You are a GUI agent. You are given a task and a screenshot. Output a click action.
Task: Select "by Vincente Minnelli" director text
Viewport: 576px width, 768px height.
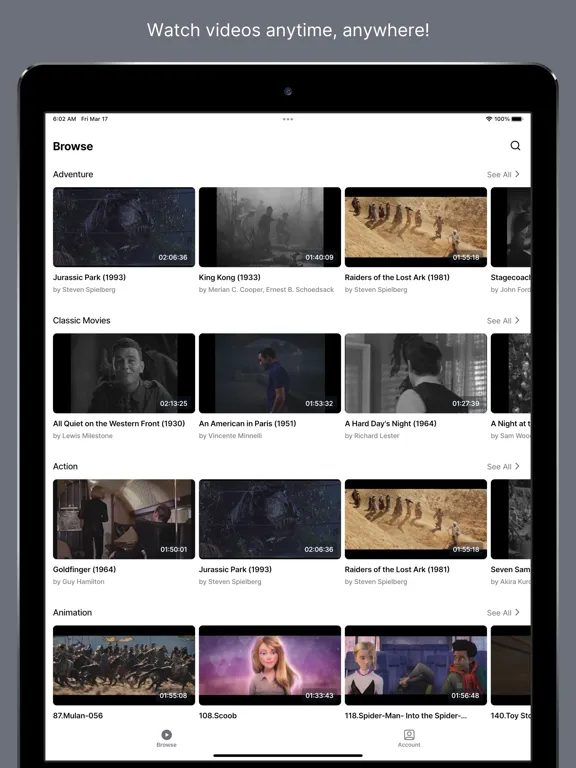click(x=230, y=435)
